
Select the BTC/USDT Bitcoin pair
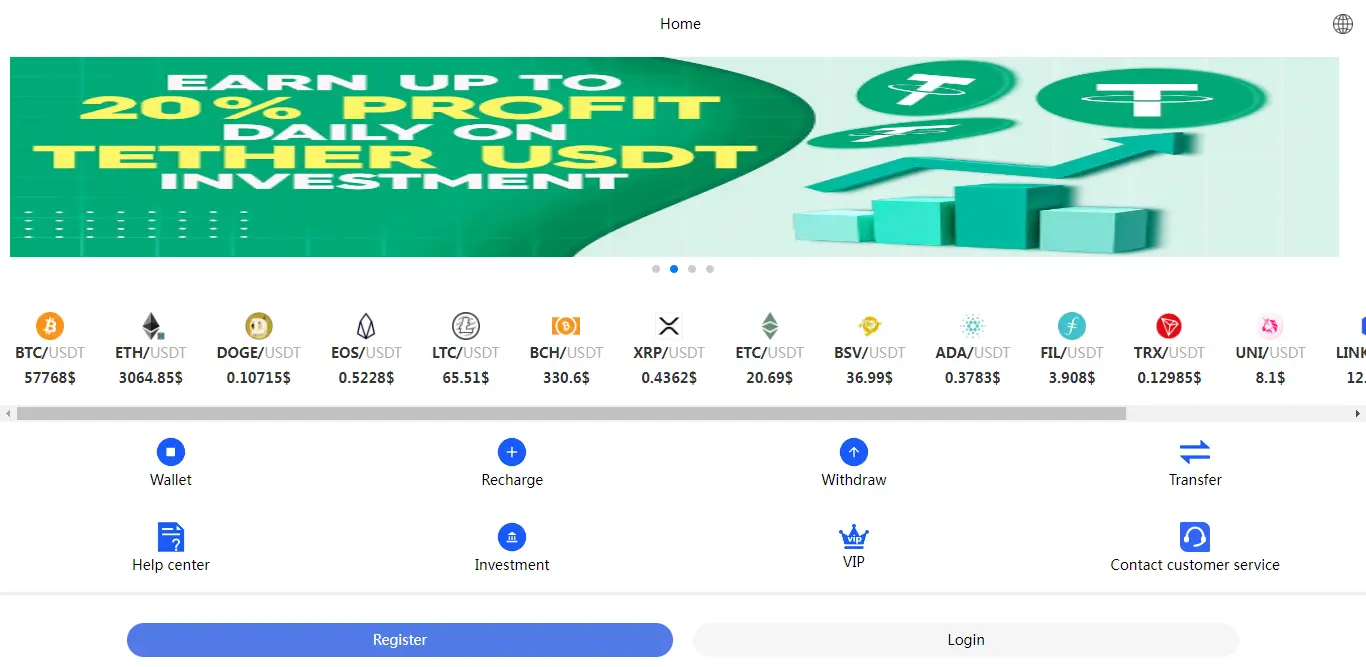tap(50, 350)
